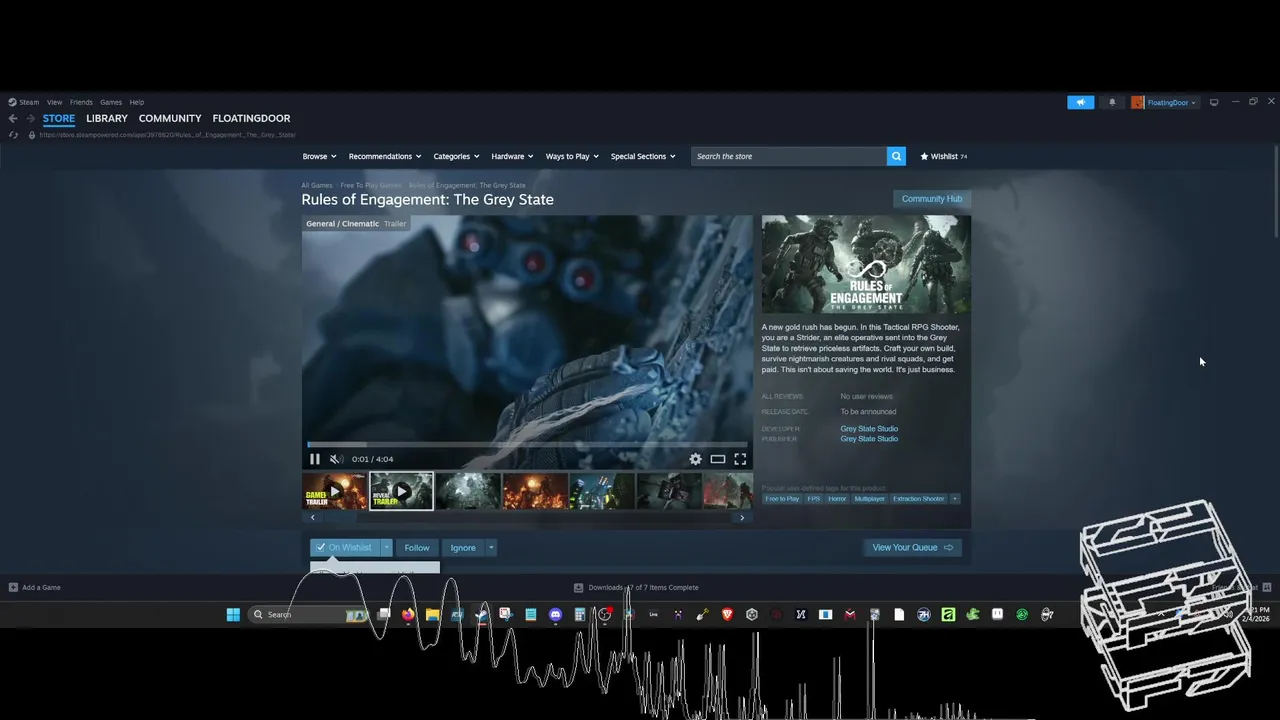Select the Free to Play tag
The width and height of the screenshot is (1280, 720).
[782, 498]
